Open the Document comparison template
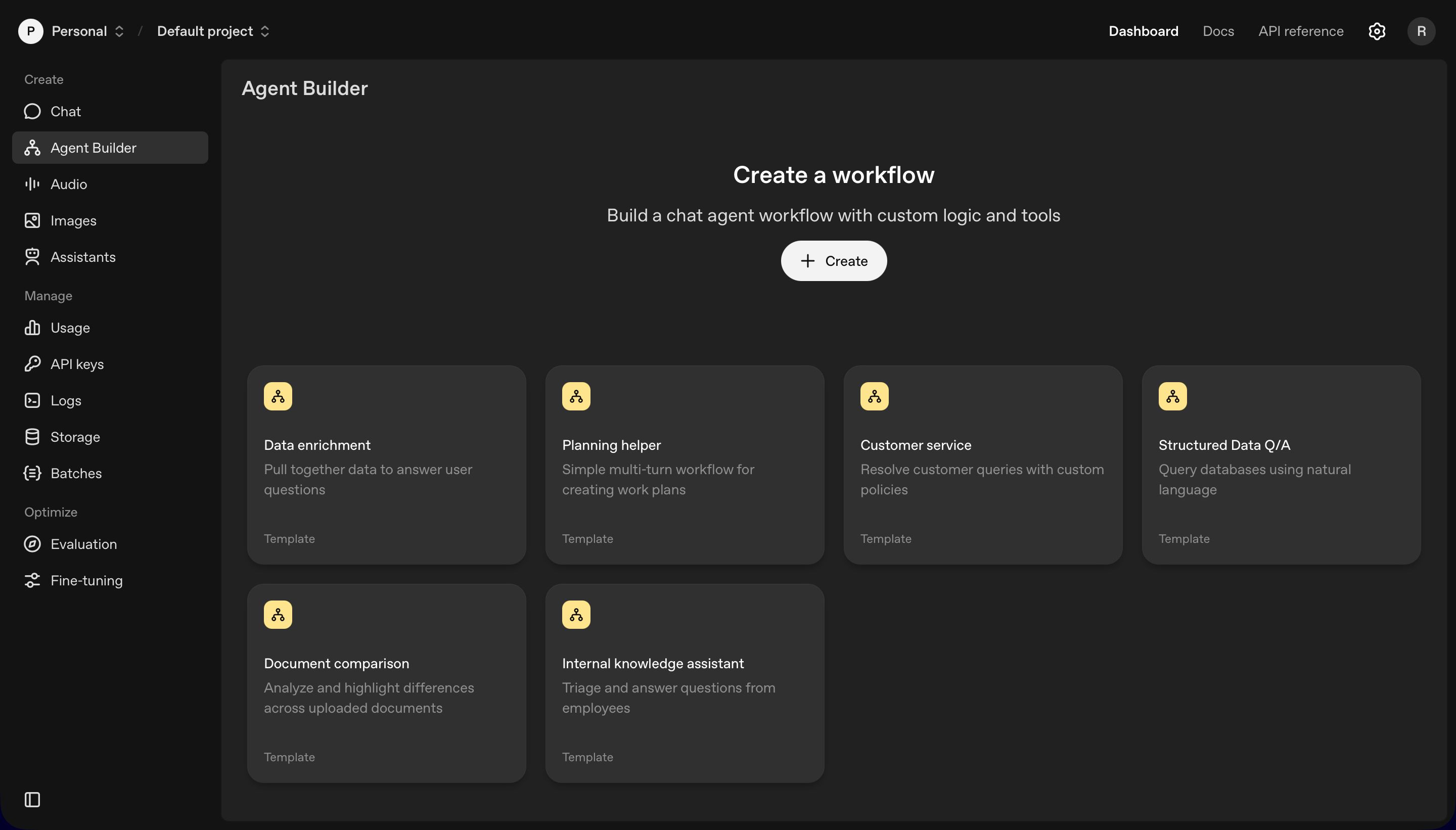Screen dimensions: 1456x830 [x=386, y=683]
